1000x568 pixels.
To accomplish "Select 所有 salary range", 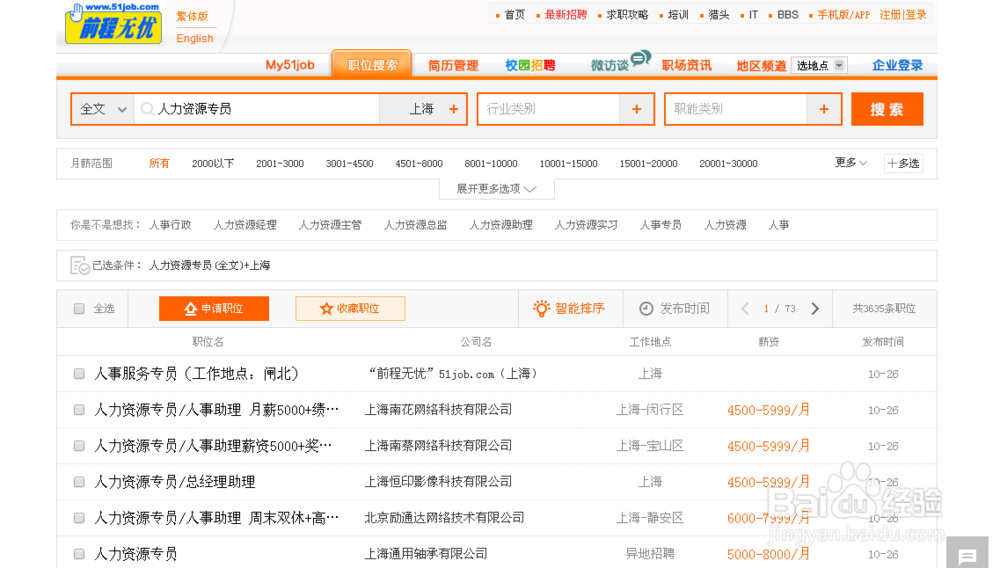I will pos(159,163).
